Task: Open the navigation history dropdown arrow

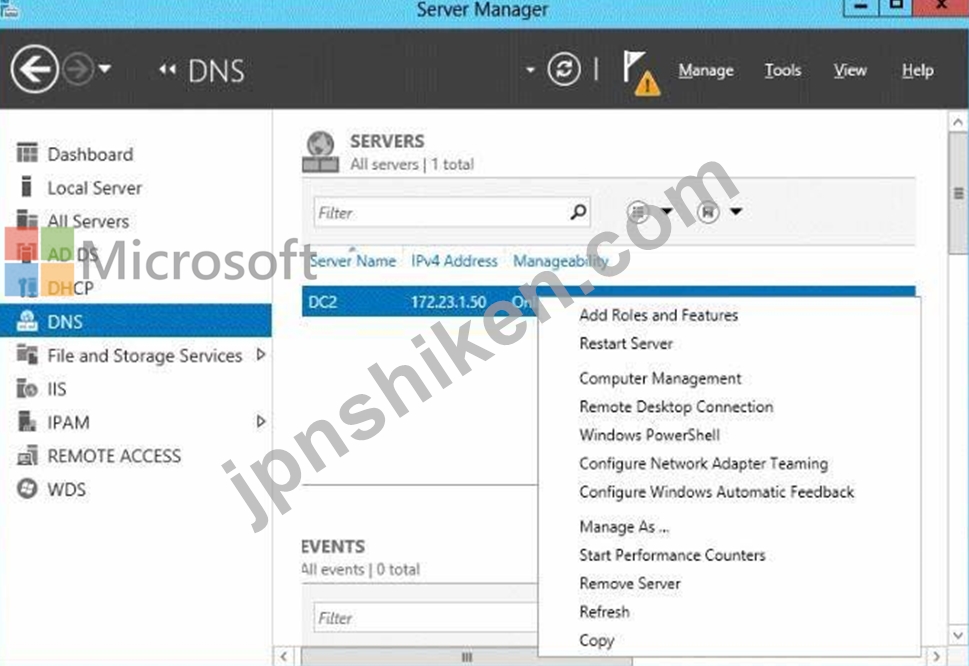Action: click(105, 69)
